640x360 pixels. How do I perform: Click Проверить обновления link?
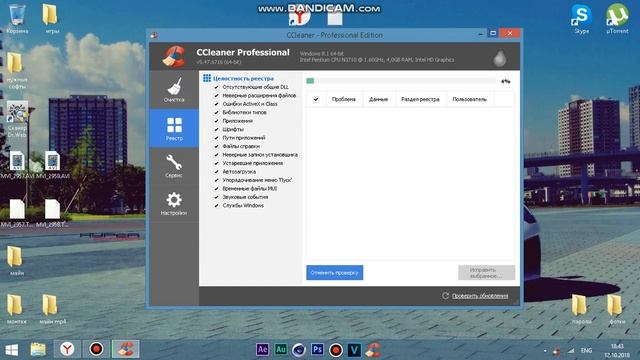(x=480, y=296)
